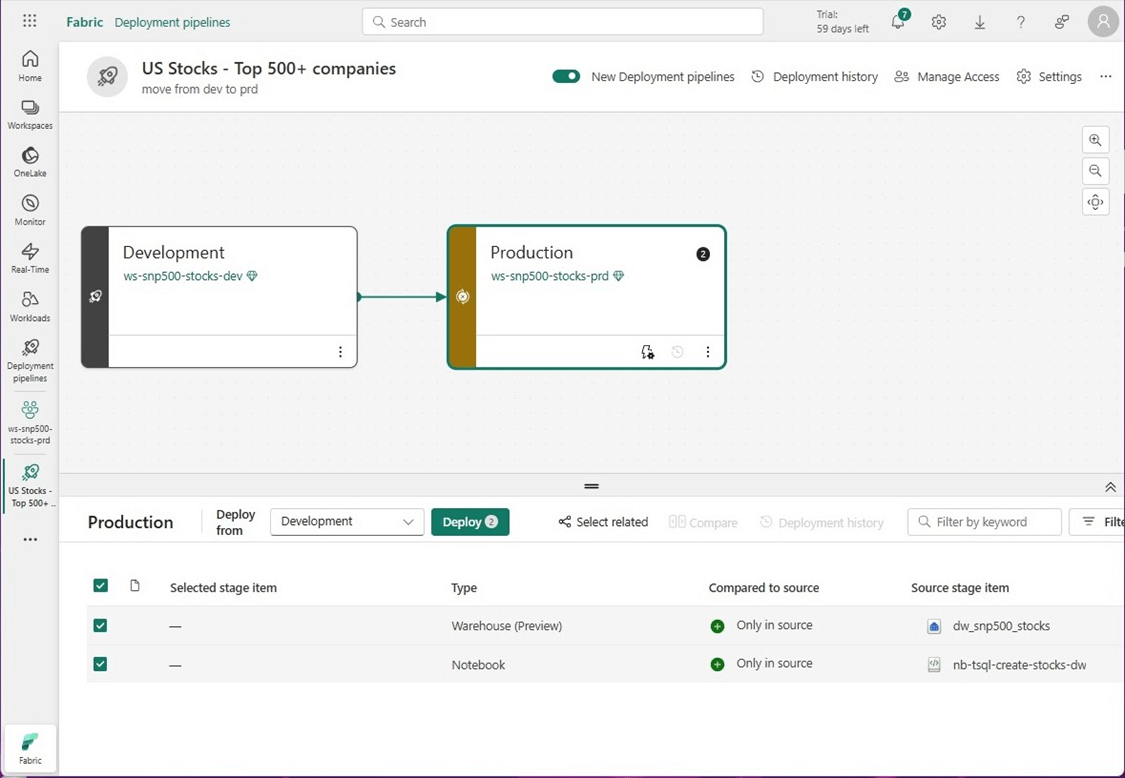Fit pipeline canvas to view
The height and width of the screenshot is (778, 1125).
(x=1096, y=202)
